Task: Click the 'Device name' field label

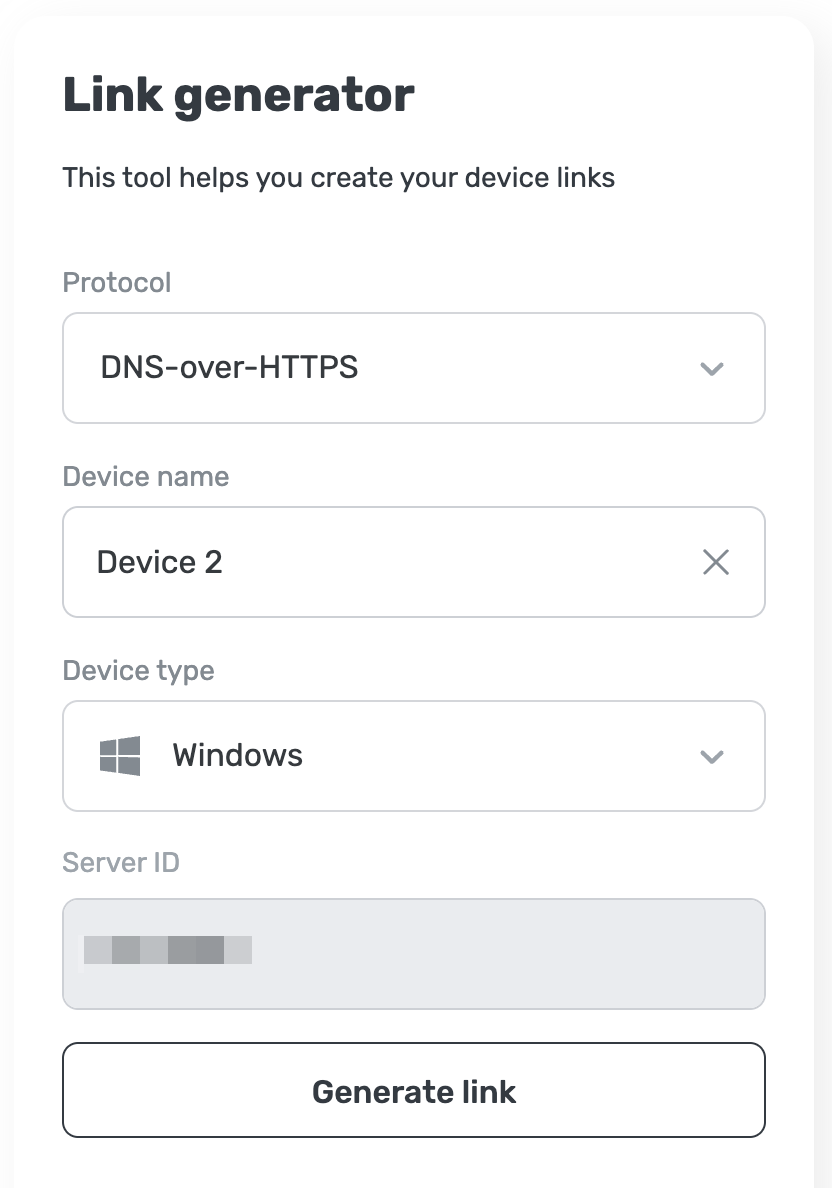Action: click(145, 477)
